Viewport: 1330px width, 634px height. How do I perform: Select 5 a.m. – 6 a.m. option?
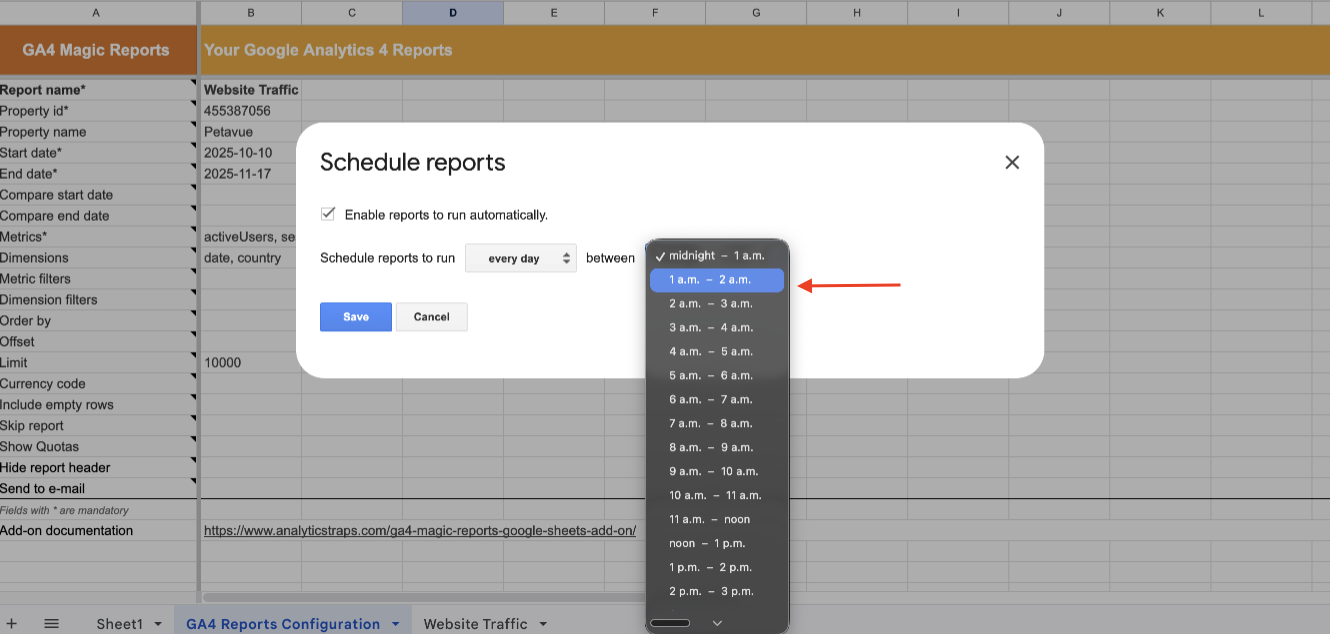coord(717,375)
